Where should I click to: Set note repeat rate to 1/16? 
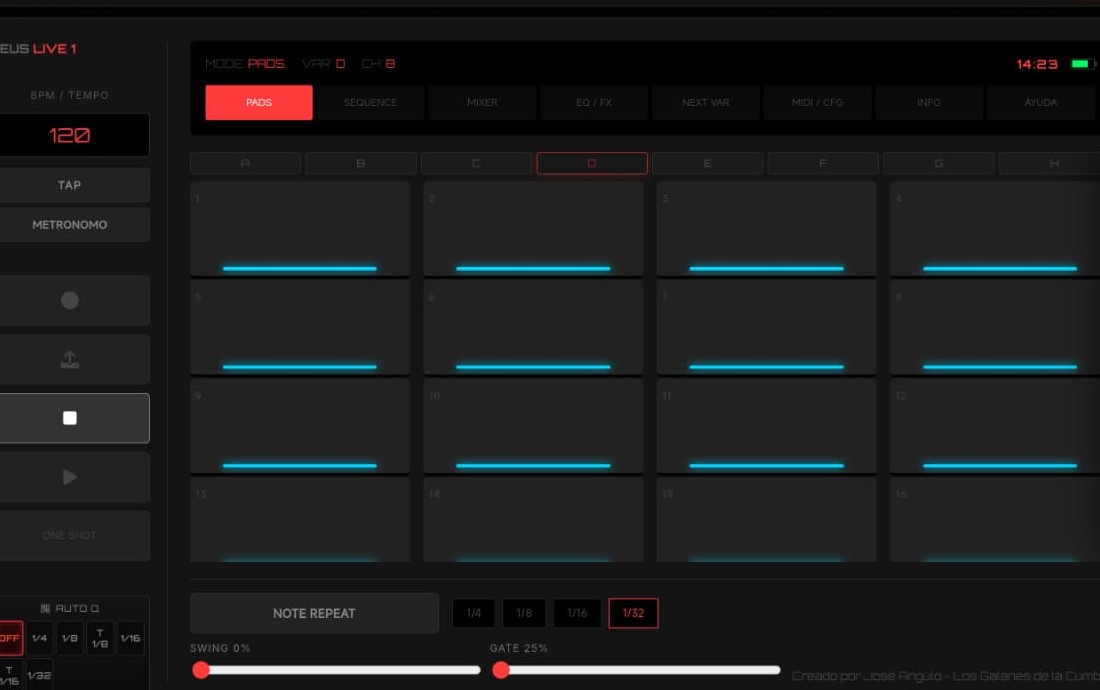tap(577, 613)
